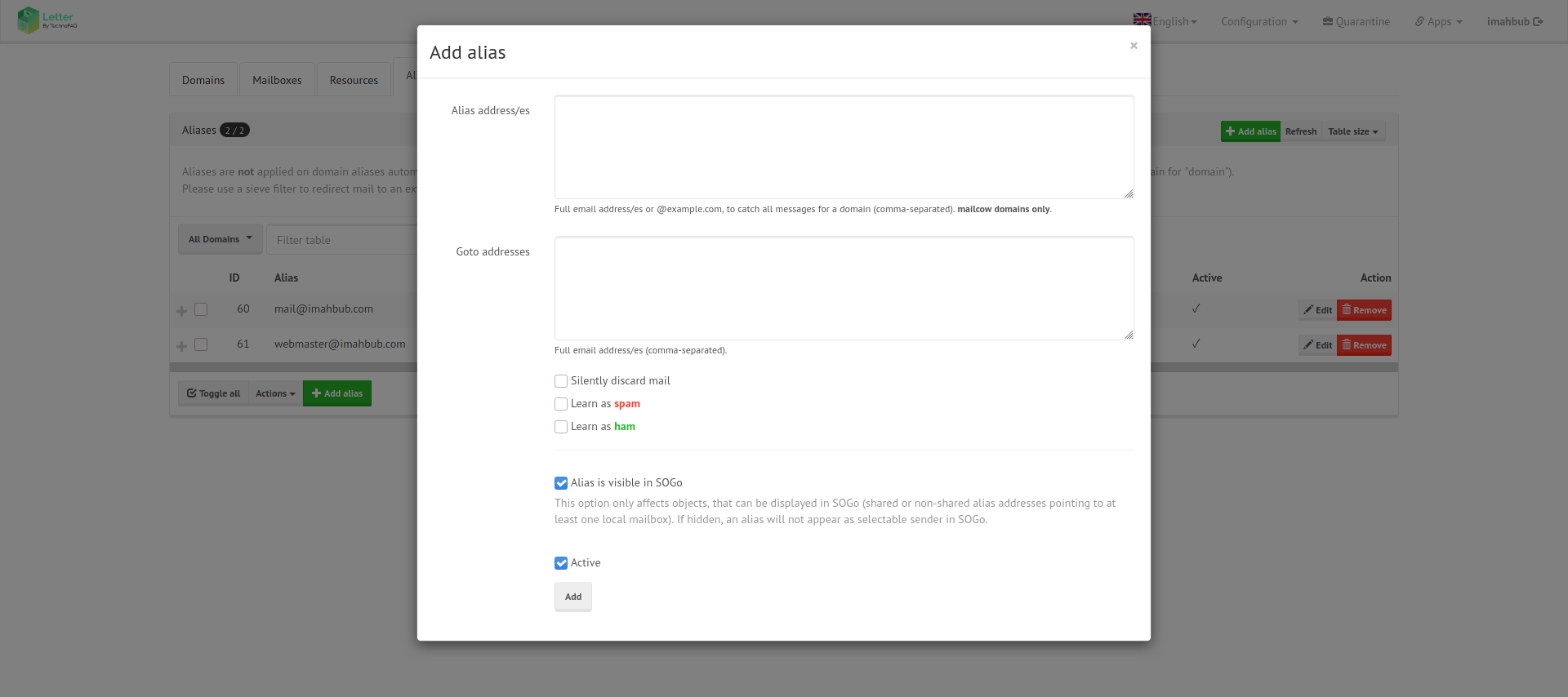1568x697 pixels.
Task: Edit the webmaster@imahbub.com alias
Action: (x=1317, y=345)
